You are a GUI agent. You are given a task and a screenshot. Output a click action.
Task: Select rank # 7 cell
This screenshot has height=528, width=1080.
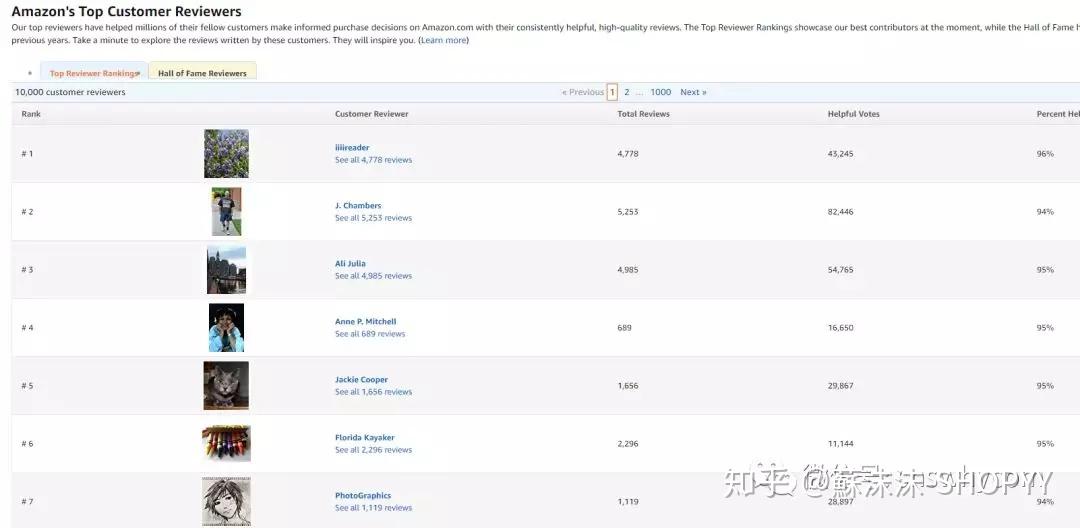pos(27,502)
